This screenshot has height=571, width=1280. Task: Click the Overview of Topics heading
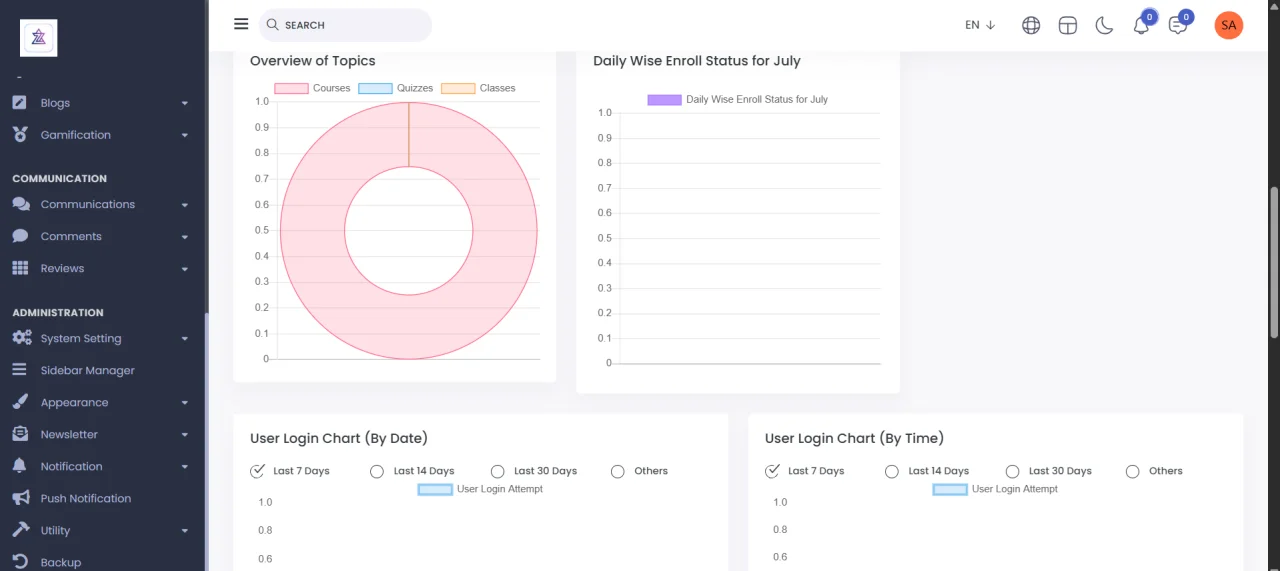[313, 61]
